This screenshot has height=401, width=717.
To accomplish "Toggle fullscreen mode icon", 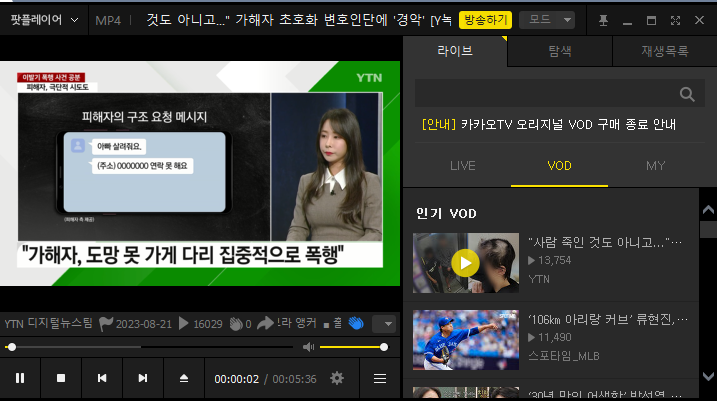I will 675,20.
